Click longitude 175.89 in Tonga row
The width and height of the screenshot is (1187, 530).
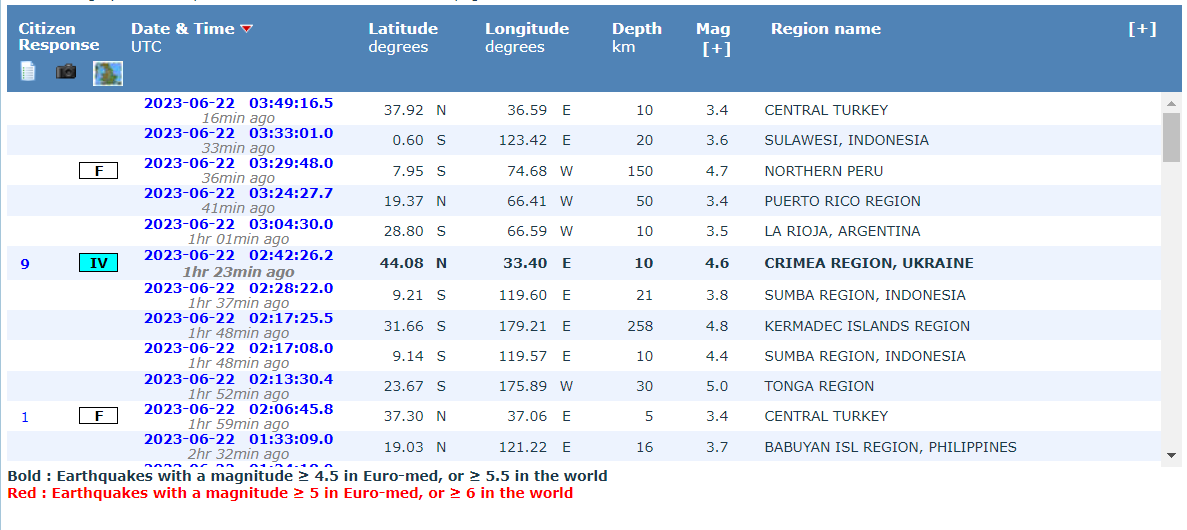pos(523,386)
